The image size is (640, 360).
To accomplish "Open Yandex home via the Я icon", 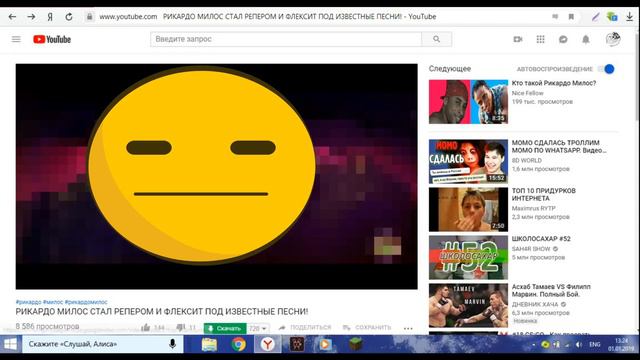I will tap(50, 17).
